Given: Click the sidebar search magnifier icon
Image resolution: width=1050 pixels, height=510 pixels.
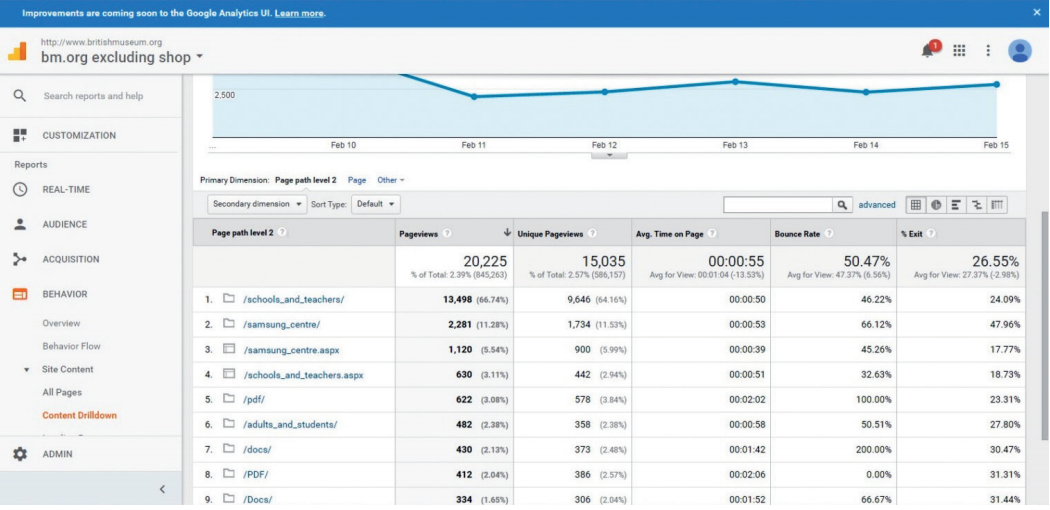Looking at the screenshot, I should 20,96.
